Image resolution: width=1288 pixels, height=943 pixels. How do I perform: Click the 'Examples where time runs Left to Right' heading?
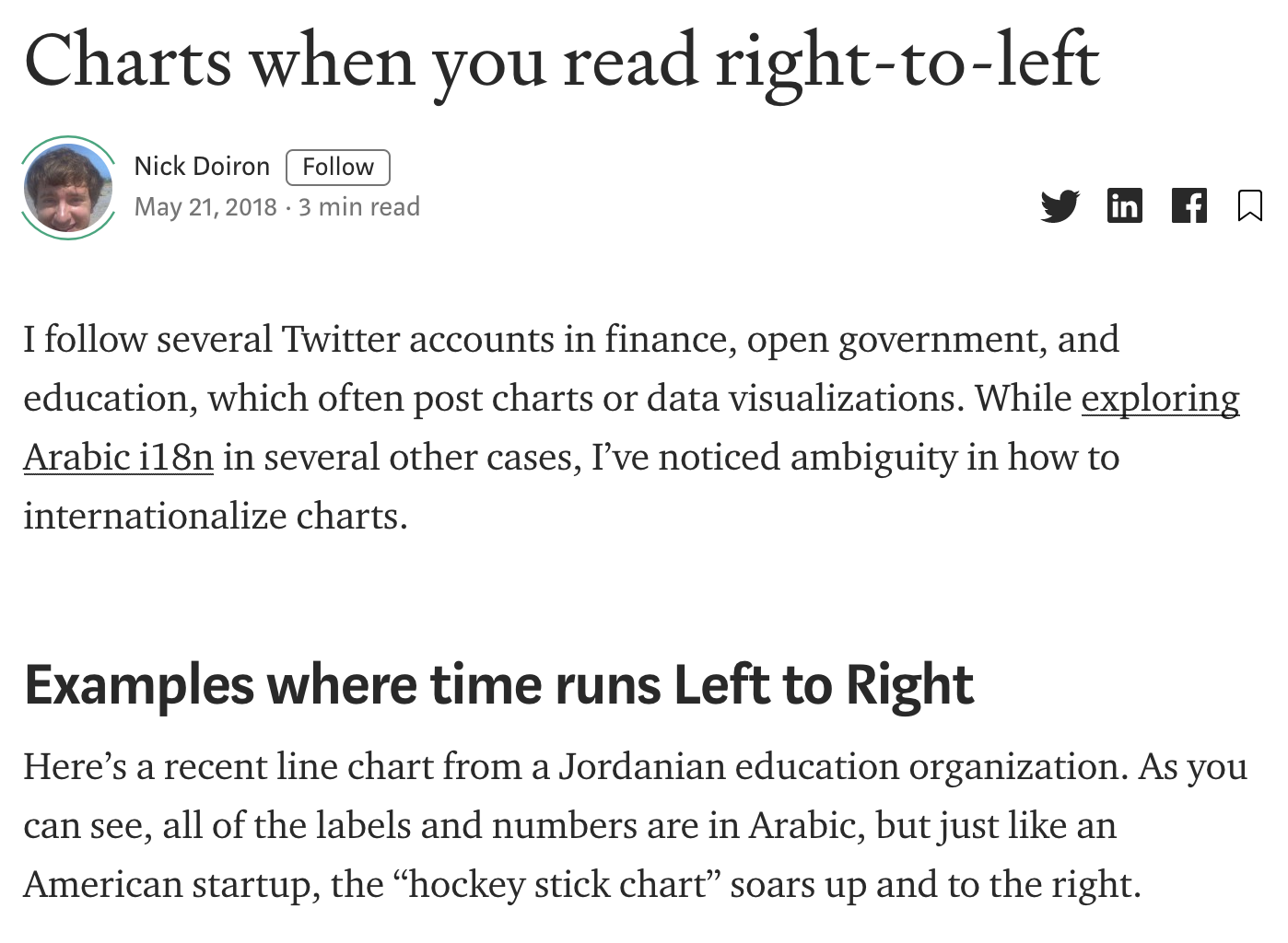pos(498,685)
